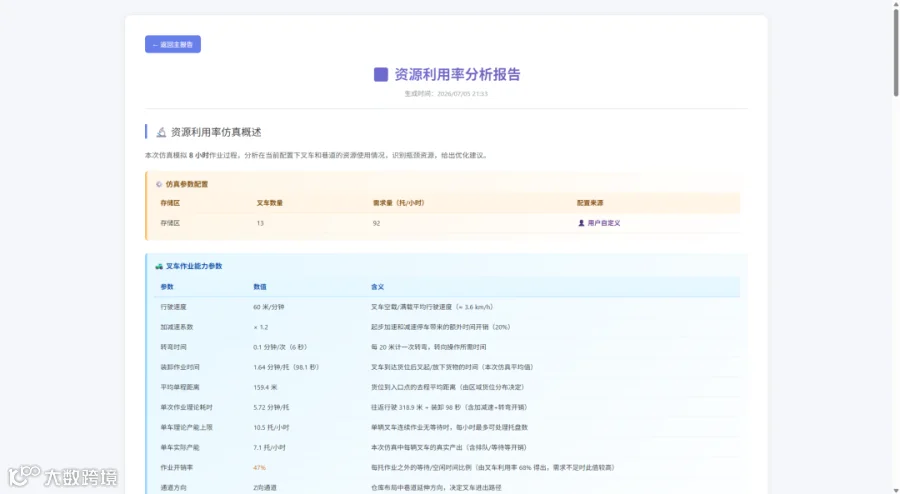Click the 平均单程距离 row label
The image size is (900, 494).
(180, 387)
